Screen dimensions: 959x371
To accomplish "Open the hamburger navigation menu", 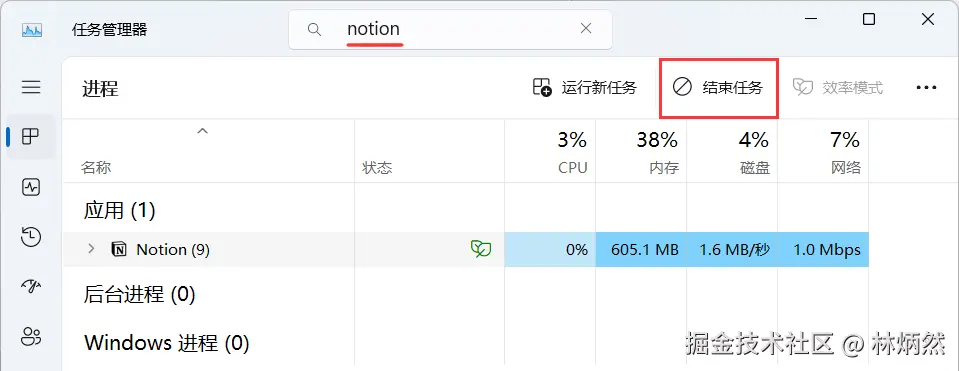I will [31, 87].
